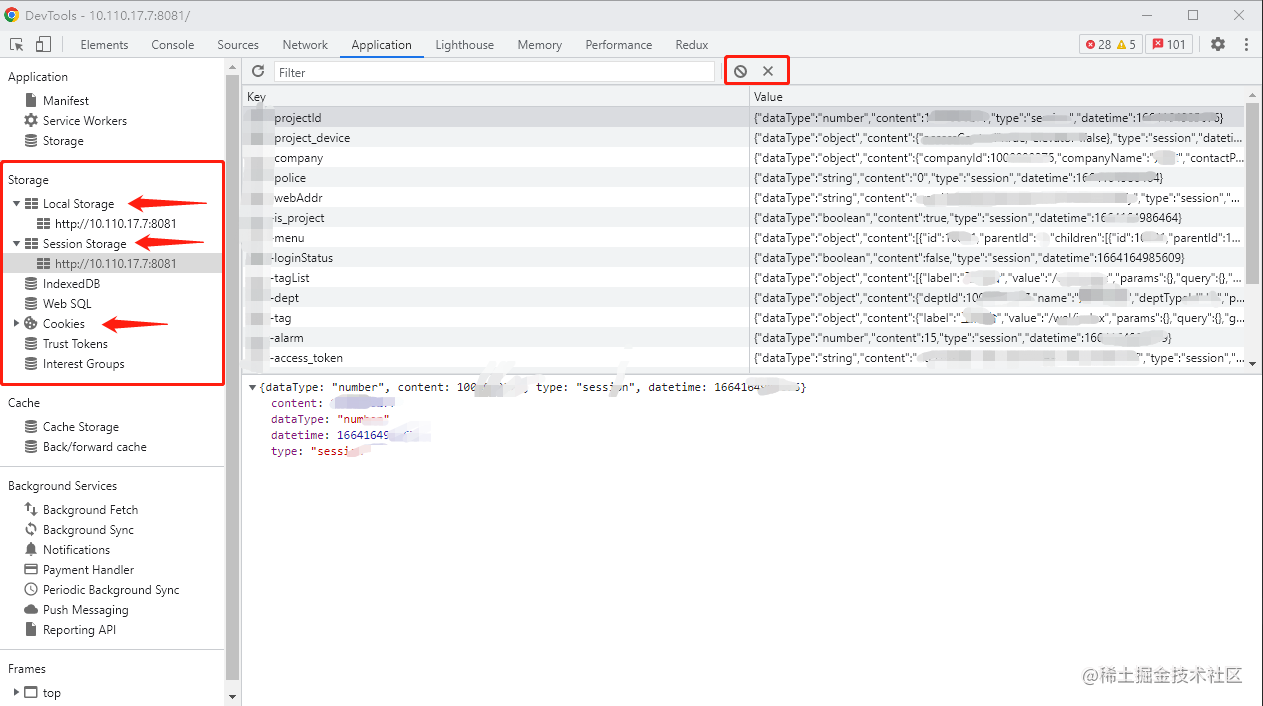Open the Storage overview item
This screenshot has width=1263, height=706.
[x=63, y=141]
